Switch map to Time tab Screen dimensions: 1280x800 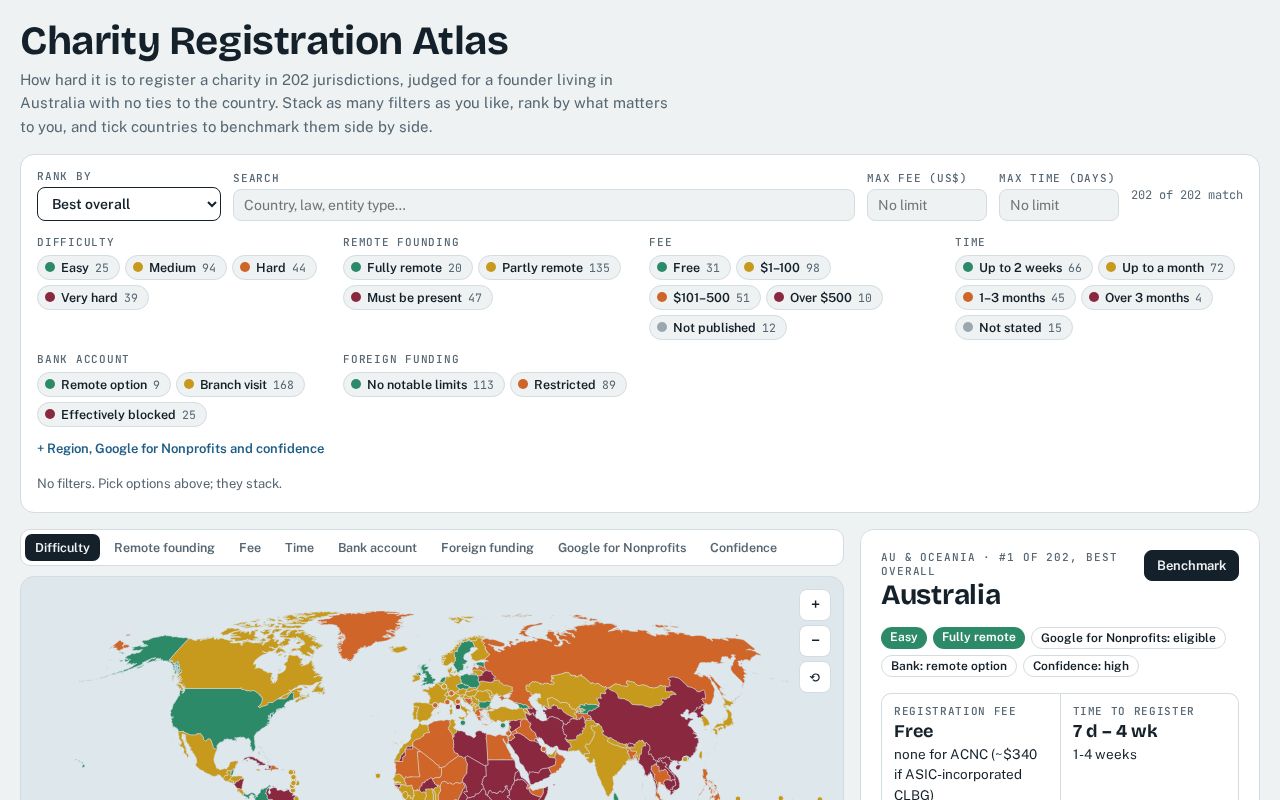[299, 548]
